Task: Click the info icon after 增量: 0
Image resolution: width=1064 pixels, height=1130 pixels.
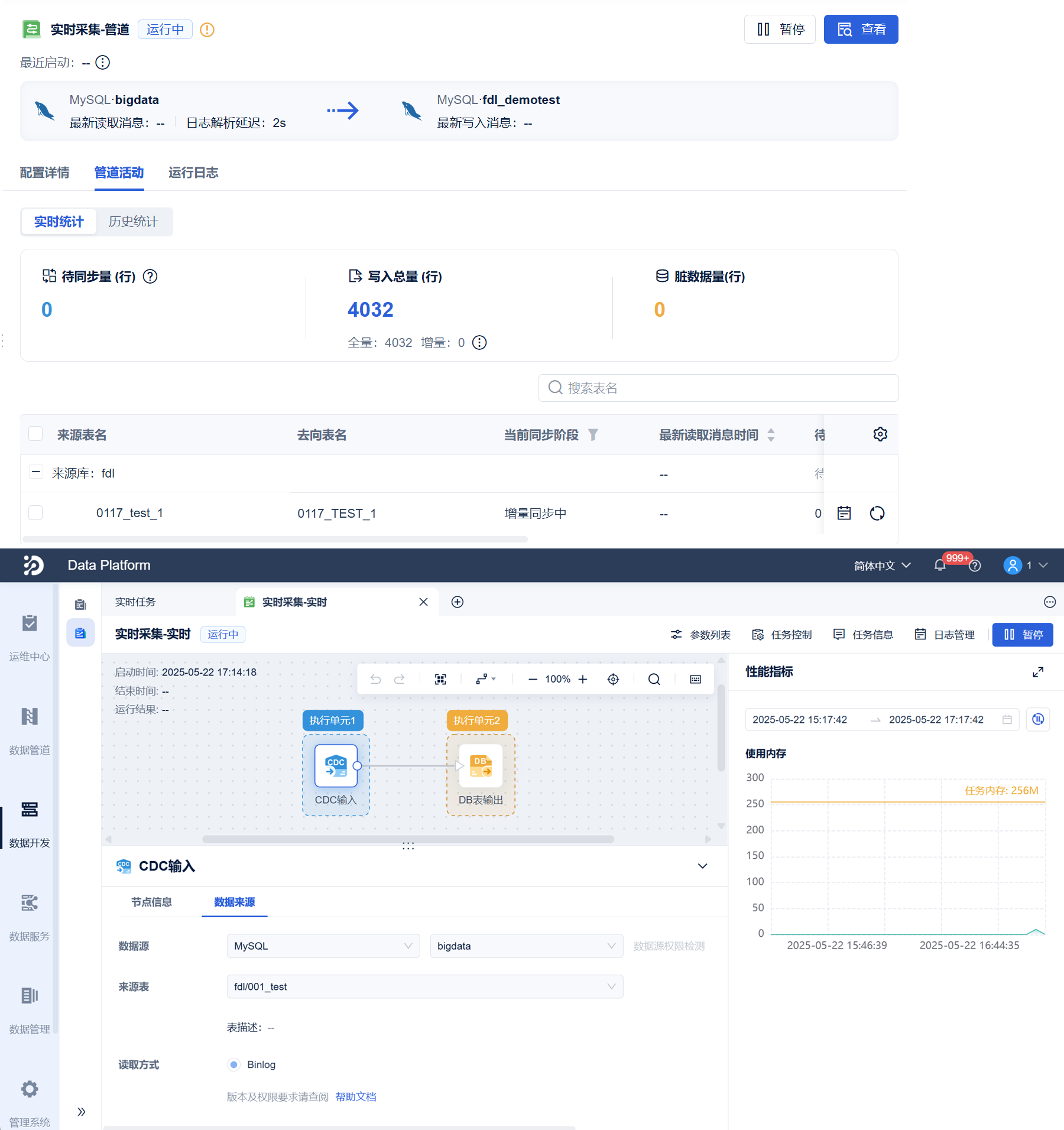Action: [x=479, y=343]
